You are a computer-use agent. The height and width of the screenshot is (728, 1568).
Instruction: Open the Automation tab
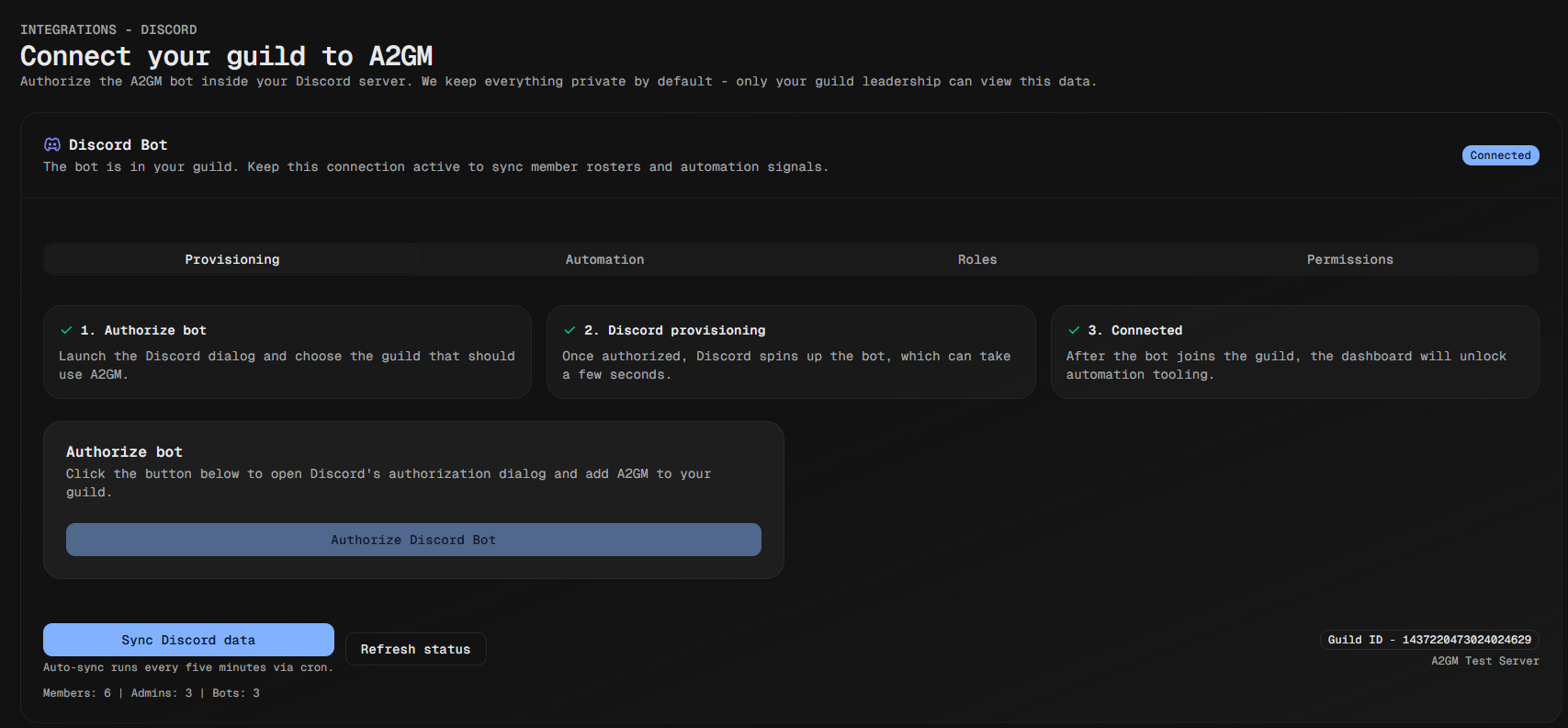point(604,259)
